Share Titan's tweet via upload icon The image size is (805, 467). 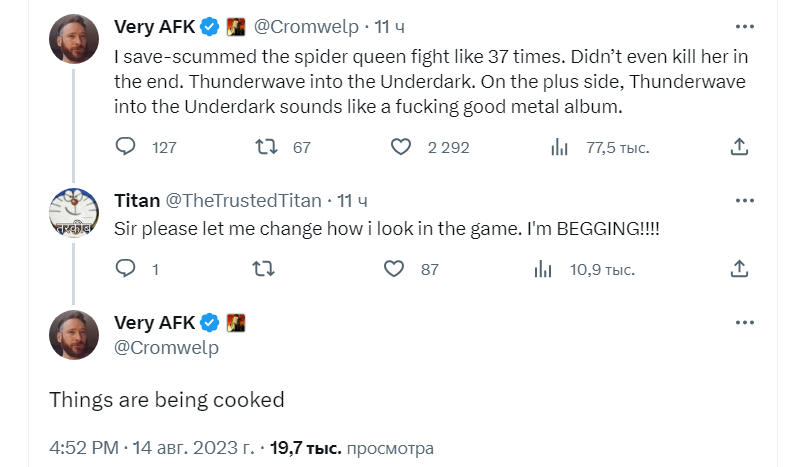(739, 268)
